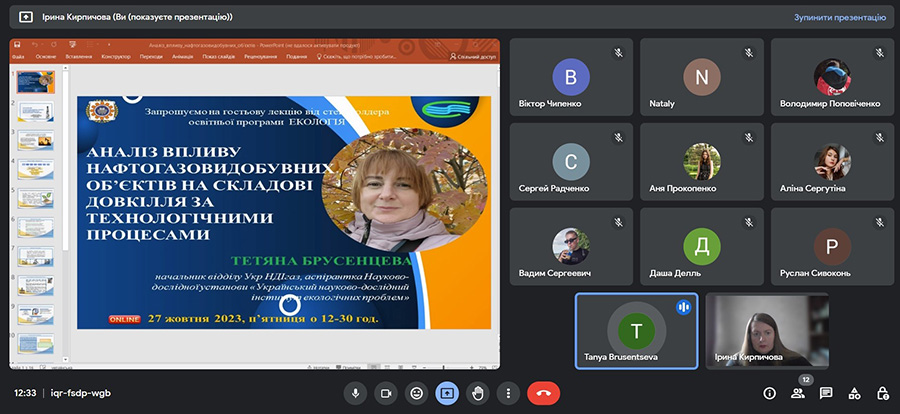This screenshot has width=900, height=414.
Task: Click the meeting code iqr-fsdp-wgb
Action: (80, 393)
